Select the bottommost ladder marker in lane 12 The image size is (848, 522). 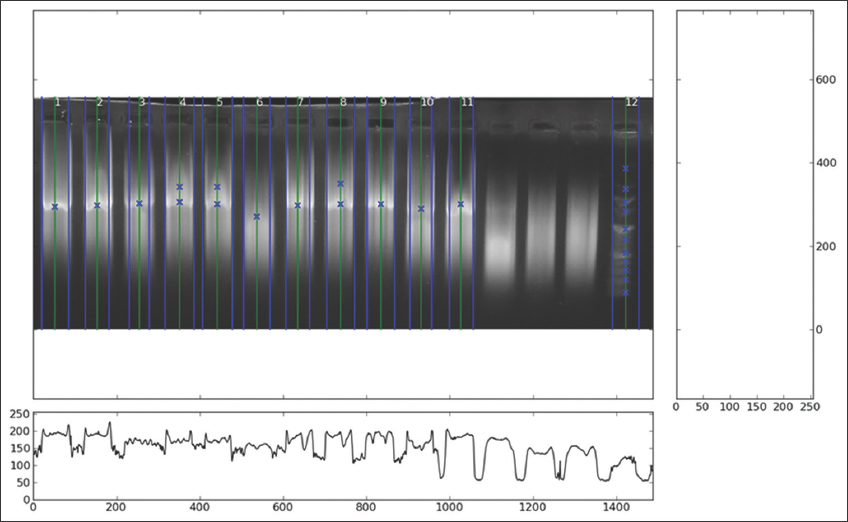tap(626, 292)
